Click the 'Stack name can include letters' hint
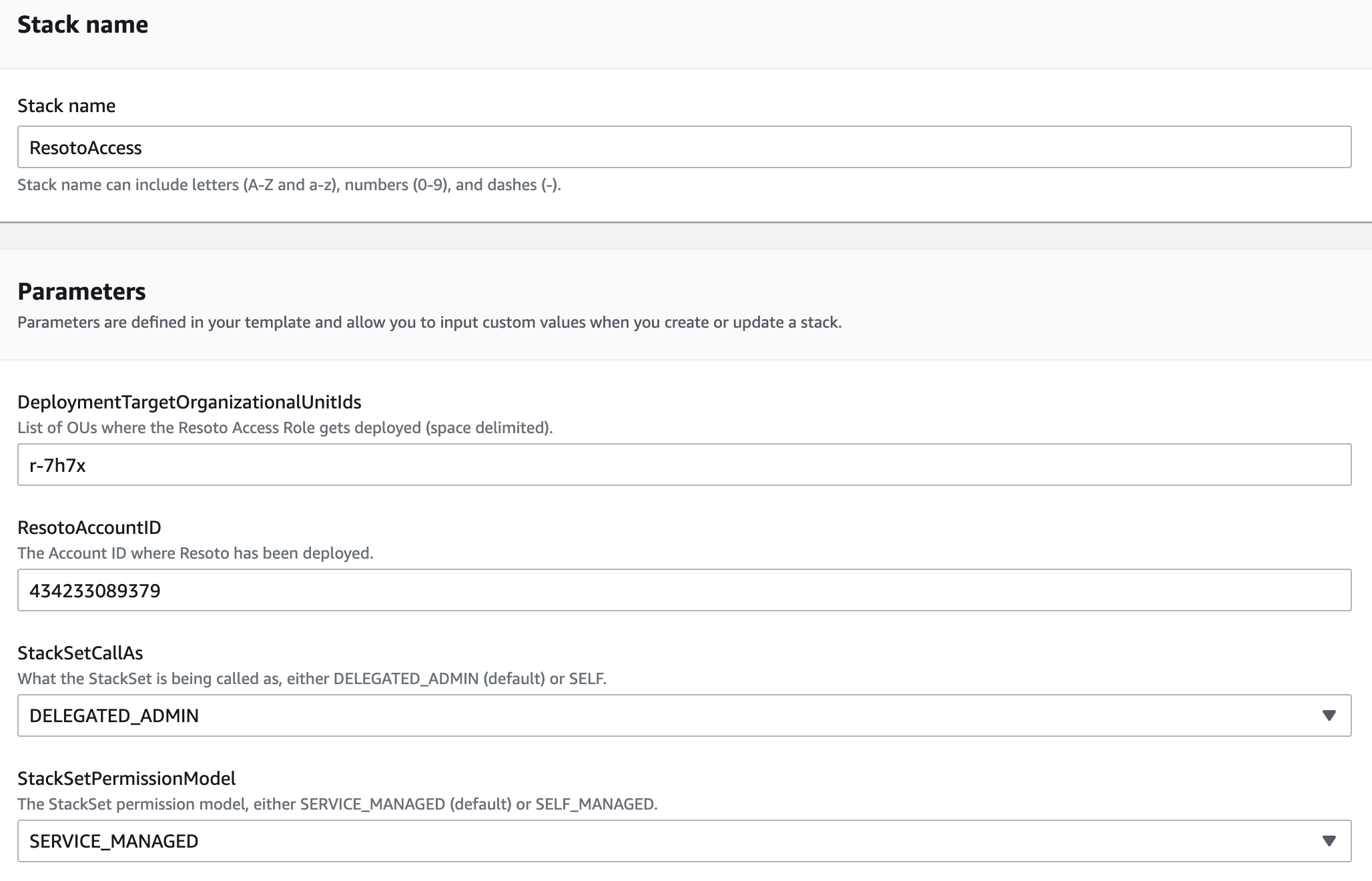The height and width of the screenshot is (881, 1372). (x=289, y=185)
